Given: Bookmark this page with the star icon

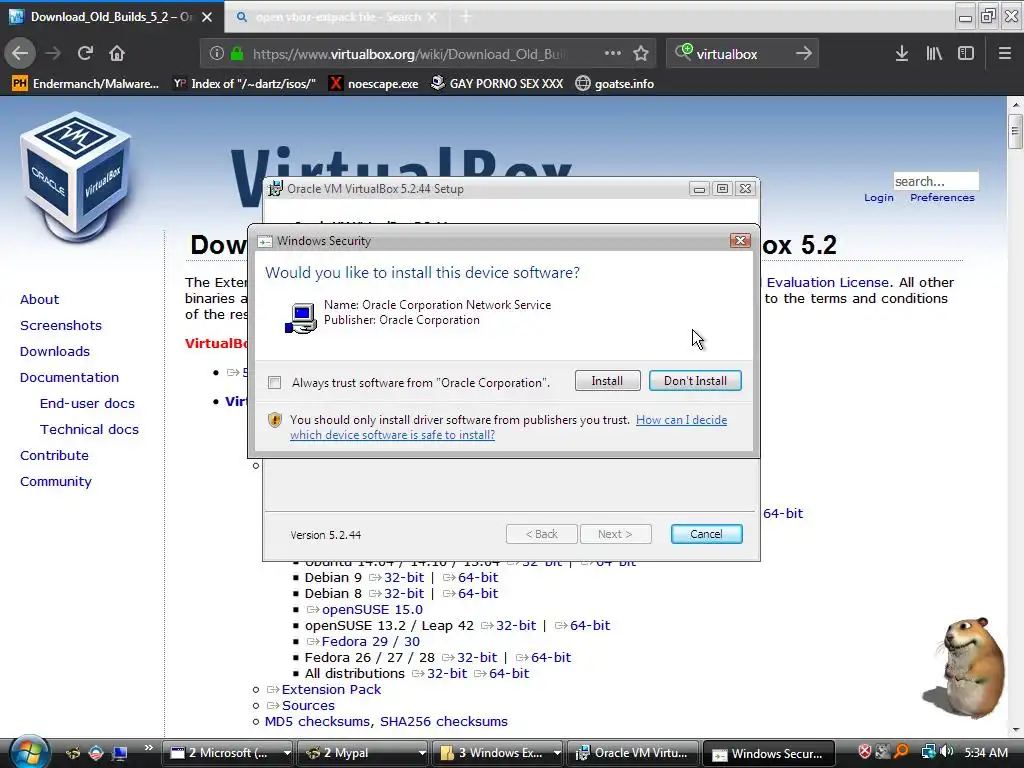Looking at the screenshot, I should click(x=641, y=53).
